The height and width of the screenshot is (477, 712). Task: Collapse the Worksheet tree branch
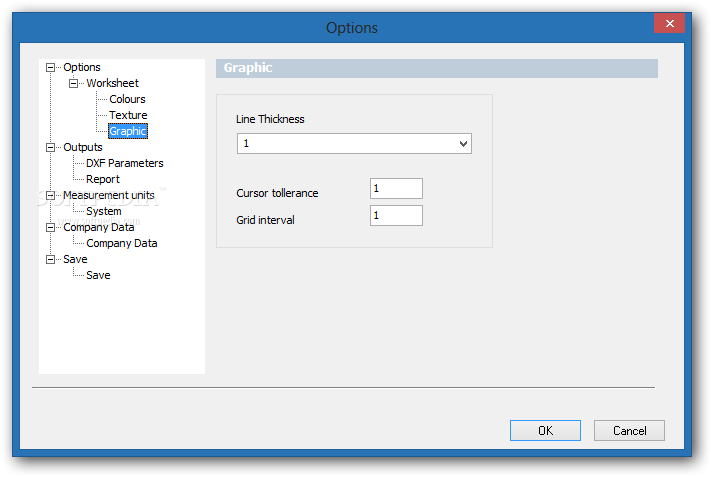click(x=73, y=84)
